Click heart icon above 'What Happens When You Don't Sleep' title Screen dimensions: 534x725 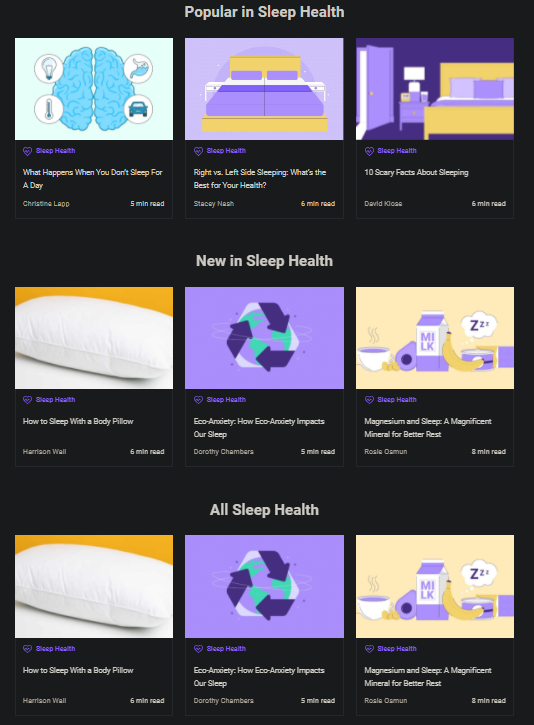click(27, 151)
